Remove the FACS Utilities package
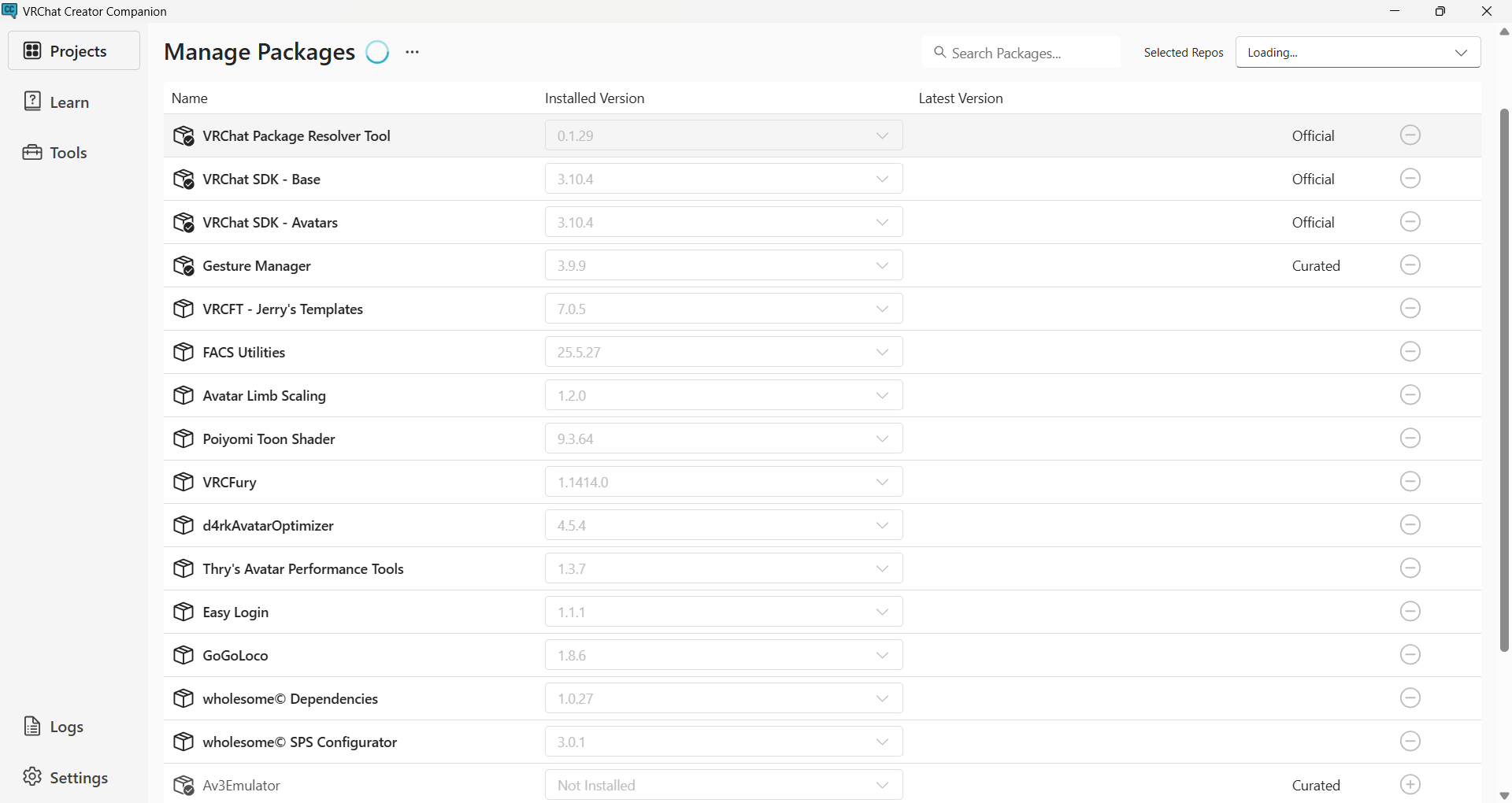Screen dimensions: 1512x803 (x=1410, y=352)
